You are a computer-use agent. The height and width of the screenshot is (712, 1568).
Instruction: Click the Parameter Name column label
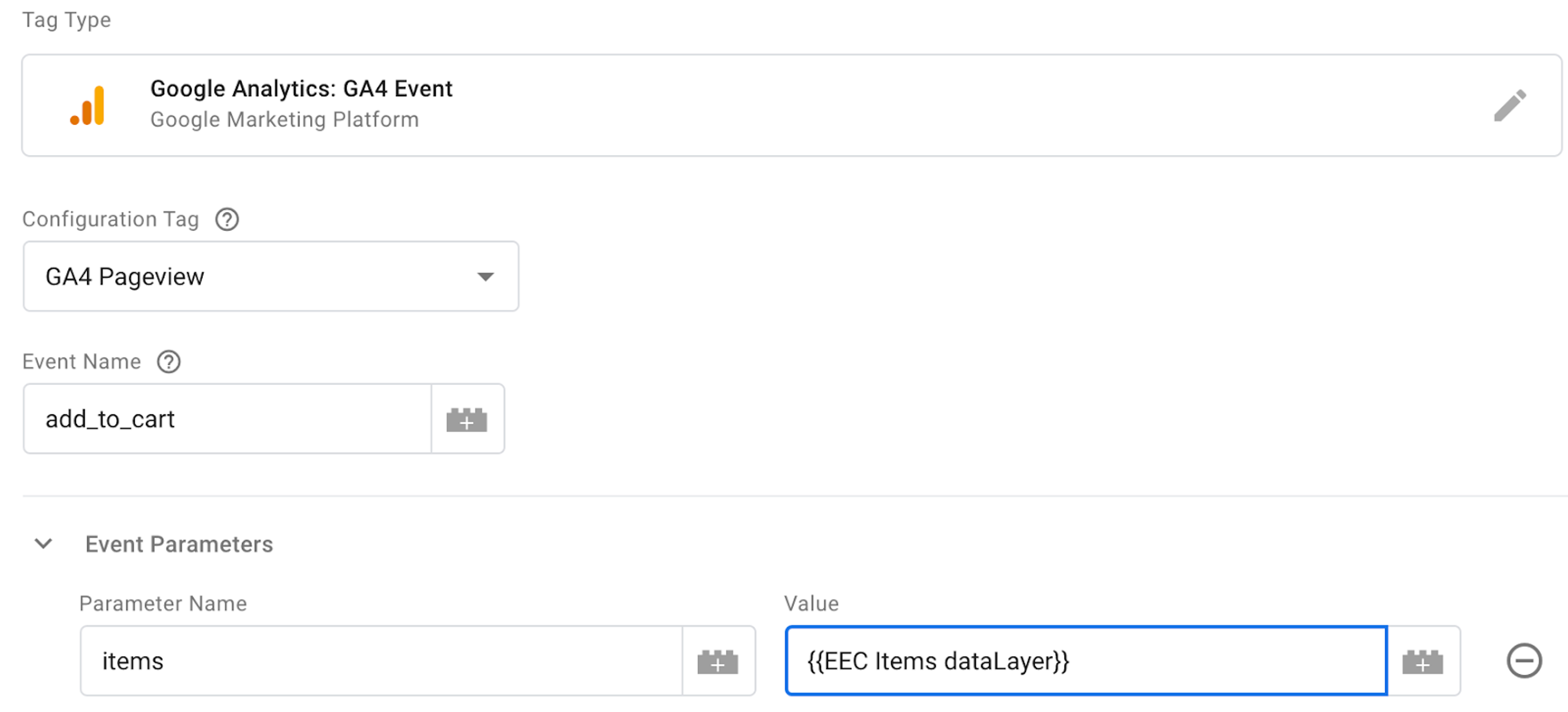tap(163, 604)
